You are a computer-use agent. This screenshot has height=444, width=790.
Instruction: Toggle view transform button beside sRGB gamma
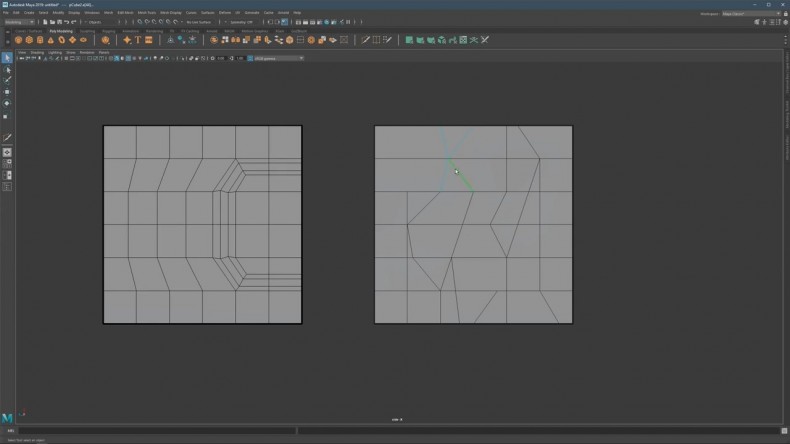250,58
